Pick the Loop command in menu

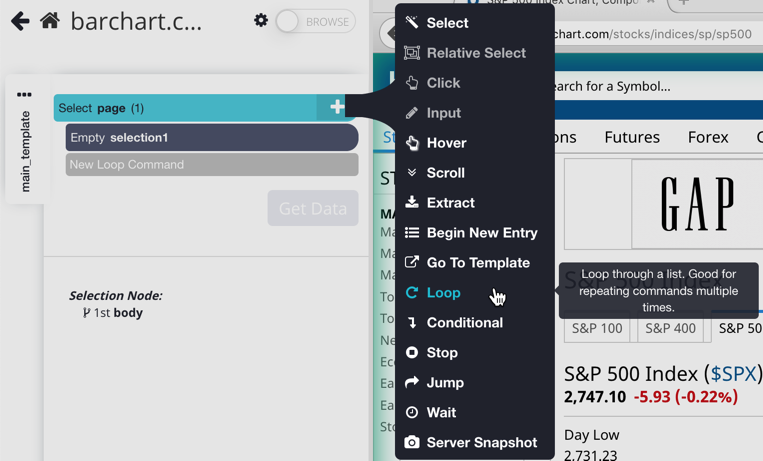pos(443,293)
